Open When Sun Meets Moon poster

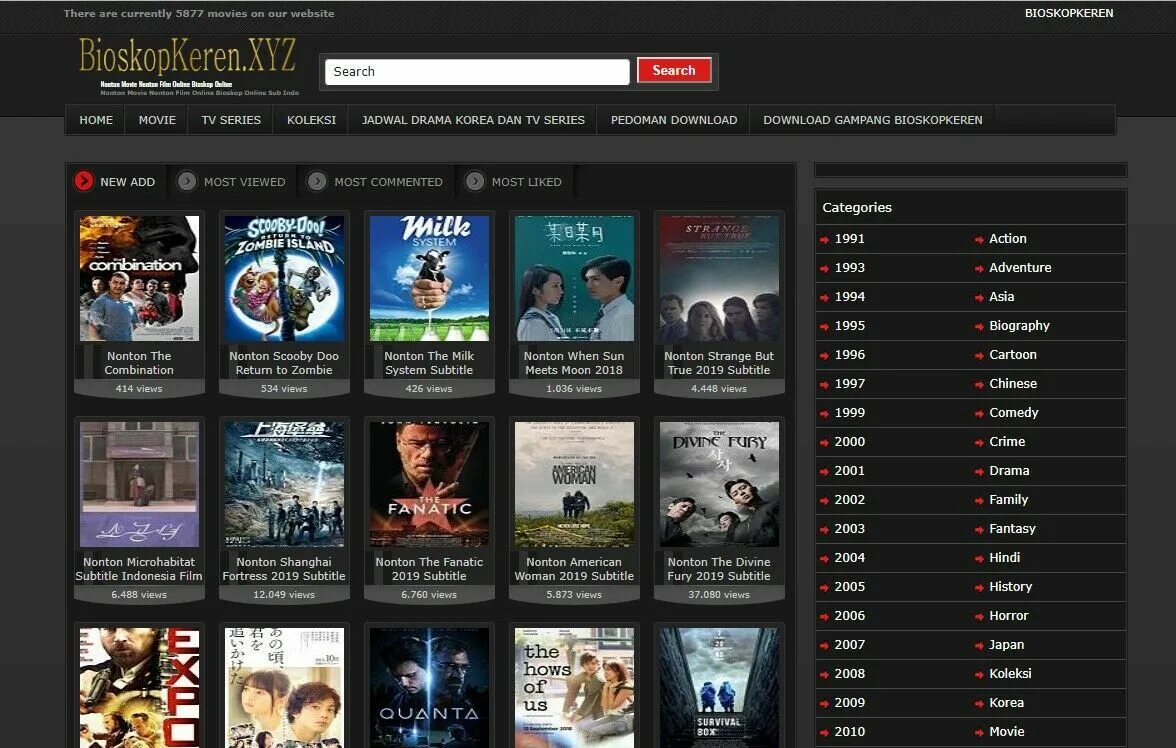pos(574,278)
